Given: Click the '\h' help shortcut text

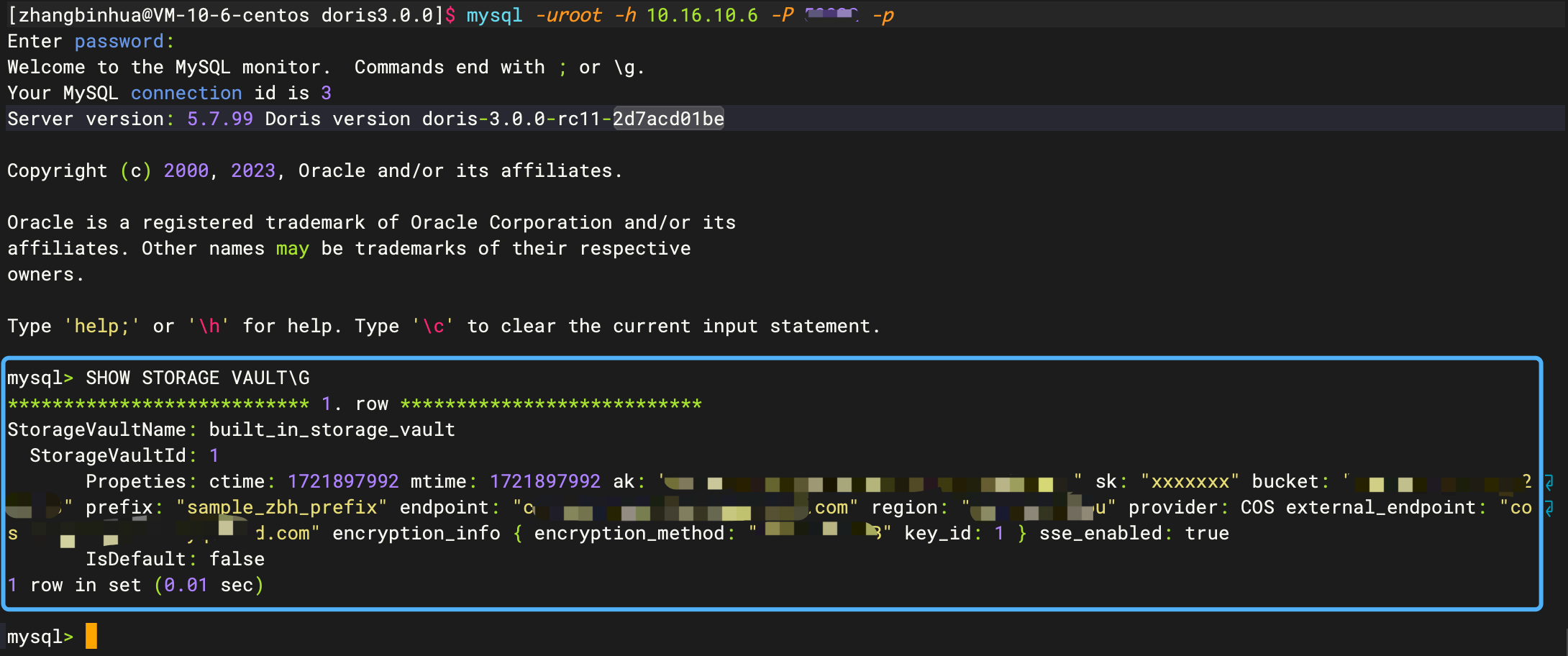Looking at the screenshot, I should coord(209,326).
